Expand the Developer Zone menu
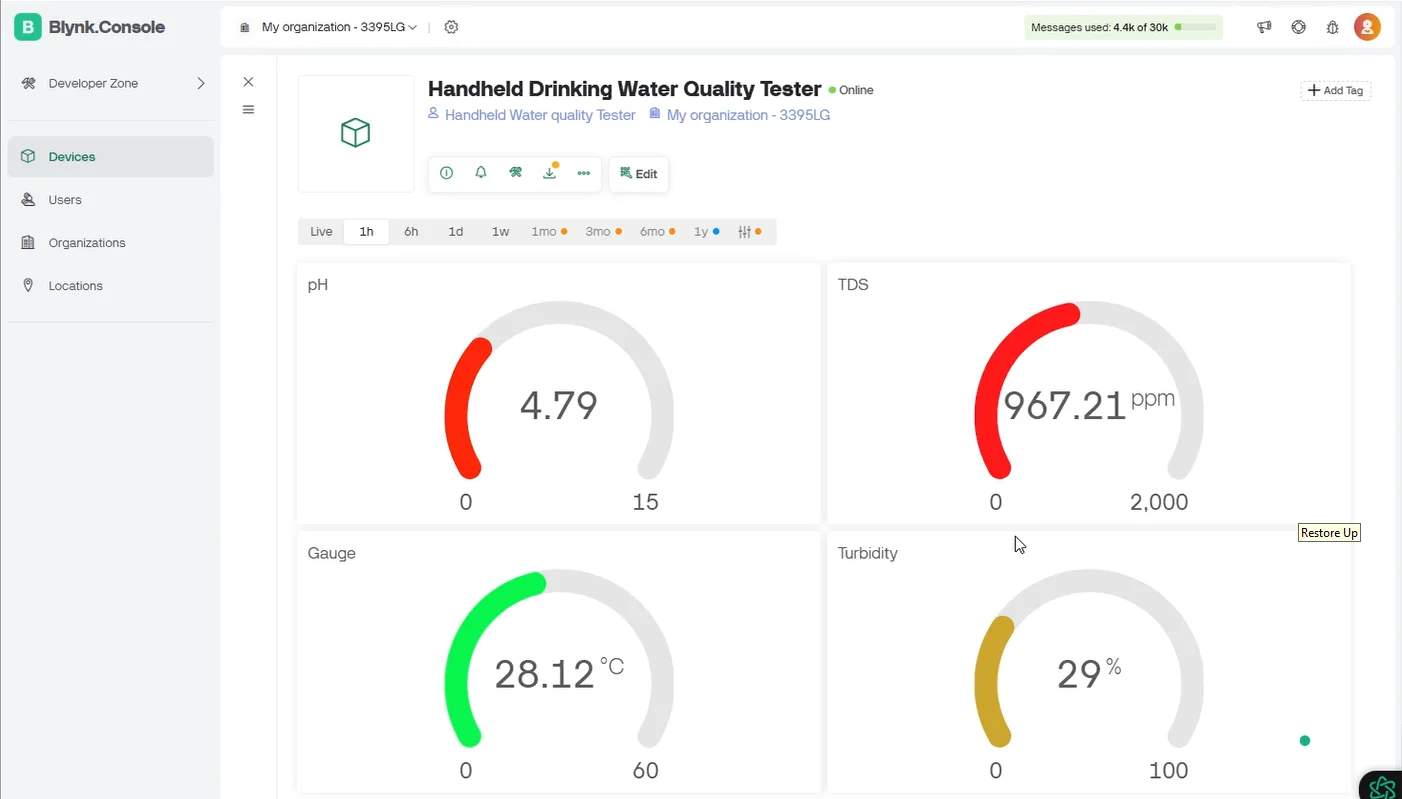The width and height of the screenshot is (1402, 799). click(112, 83)
